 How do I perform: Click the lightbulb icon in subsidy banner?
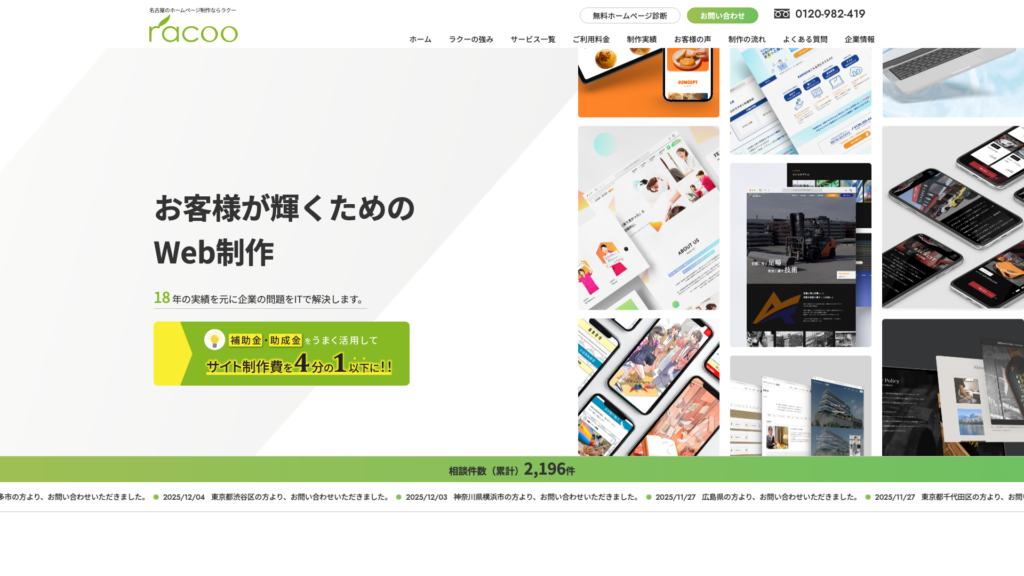coord(214,340)
